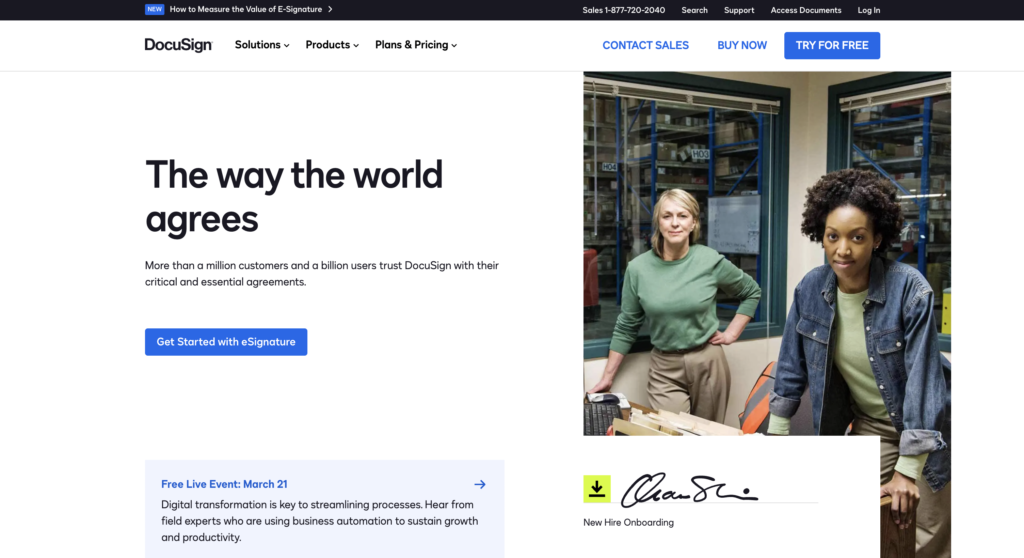Open Search in the top bar
The image size is (1024, 558).
(694, 10)
